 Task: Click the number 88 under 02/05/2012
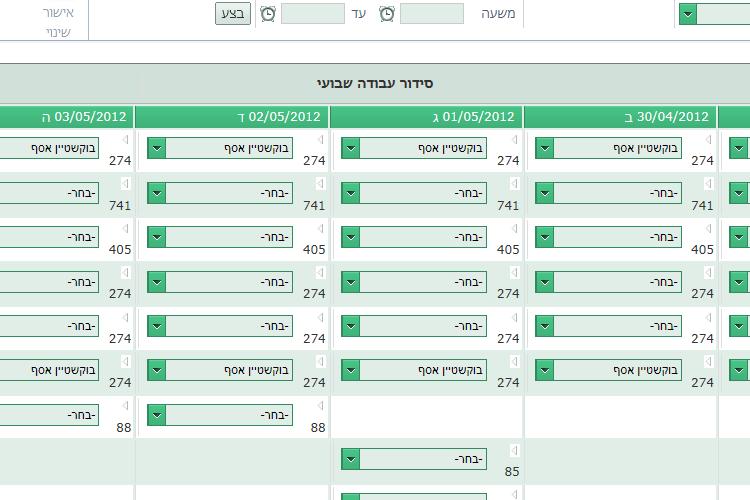(318, 428)
